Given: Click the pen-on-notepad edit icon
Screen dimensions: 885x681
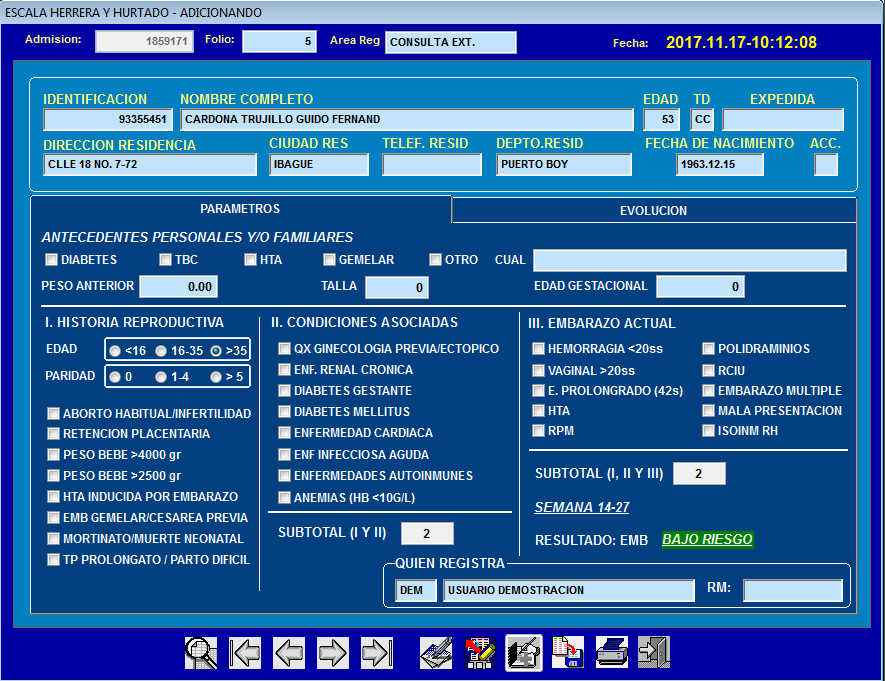Looking at the screenshot, I should click(x=436, y=653).
